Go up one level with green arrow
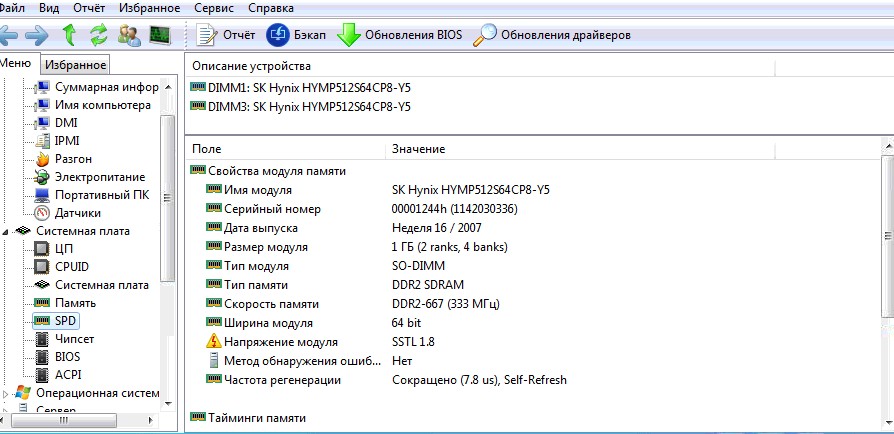Viewport: 894px width, 434px height. (x=69, y=35)
